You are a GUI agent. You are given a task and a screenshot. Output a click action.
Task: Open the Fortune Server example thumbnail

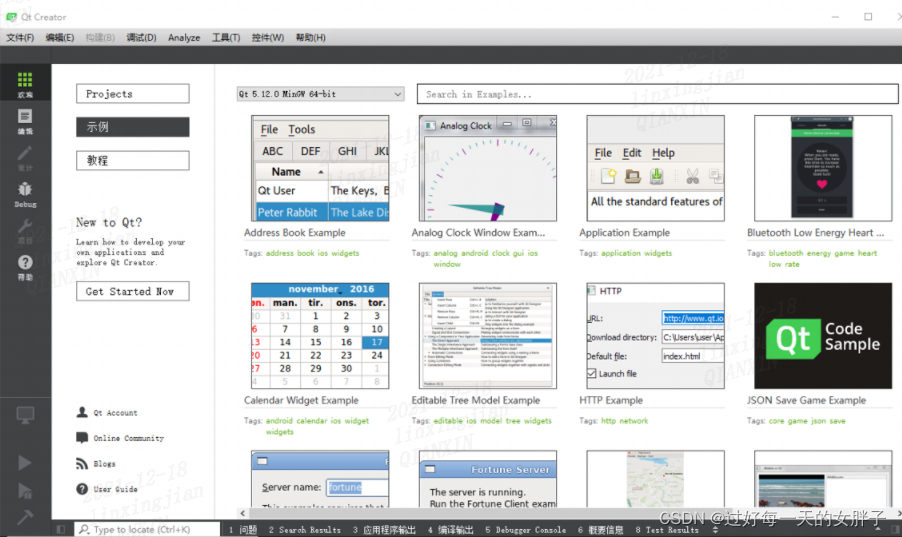click(x=488, y=479)
